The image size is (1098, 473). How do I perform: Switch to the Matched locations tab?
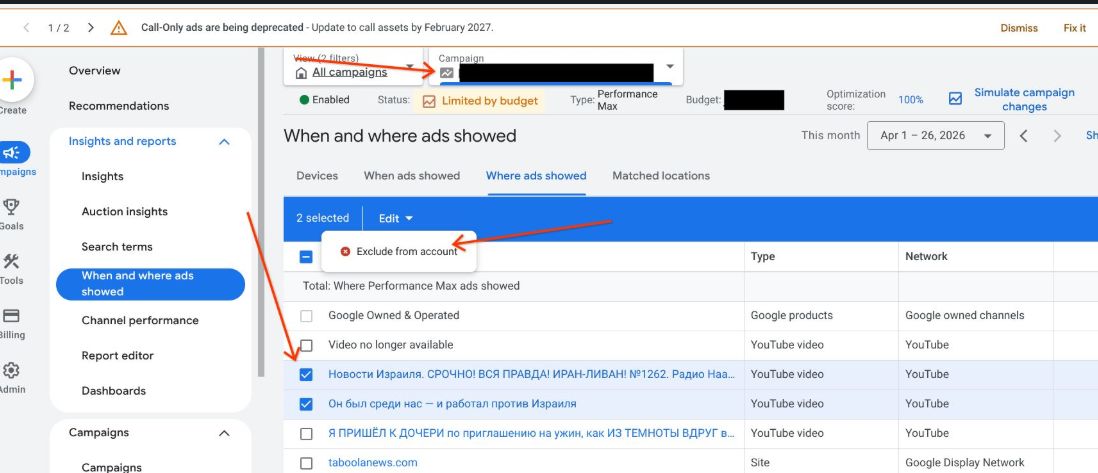click(x=661, y=176)
